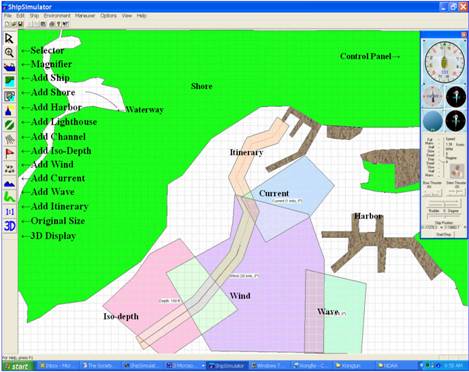Click the Add Lighthouse tool

(x=9, y=110)
